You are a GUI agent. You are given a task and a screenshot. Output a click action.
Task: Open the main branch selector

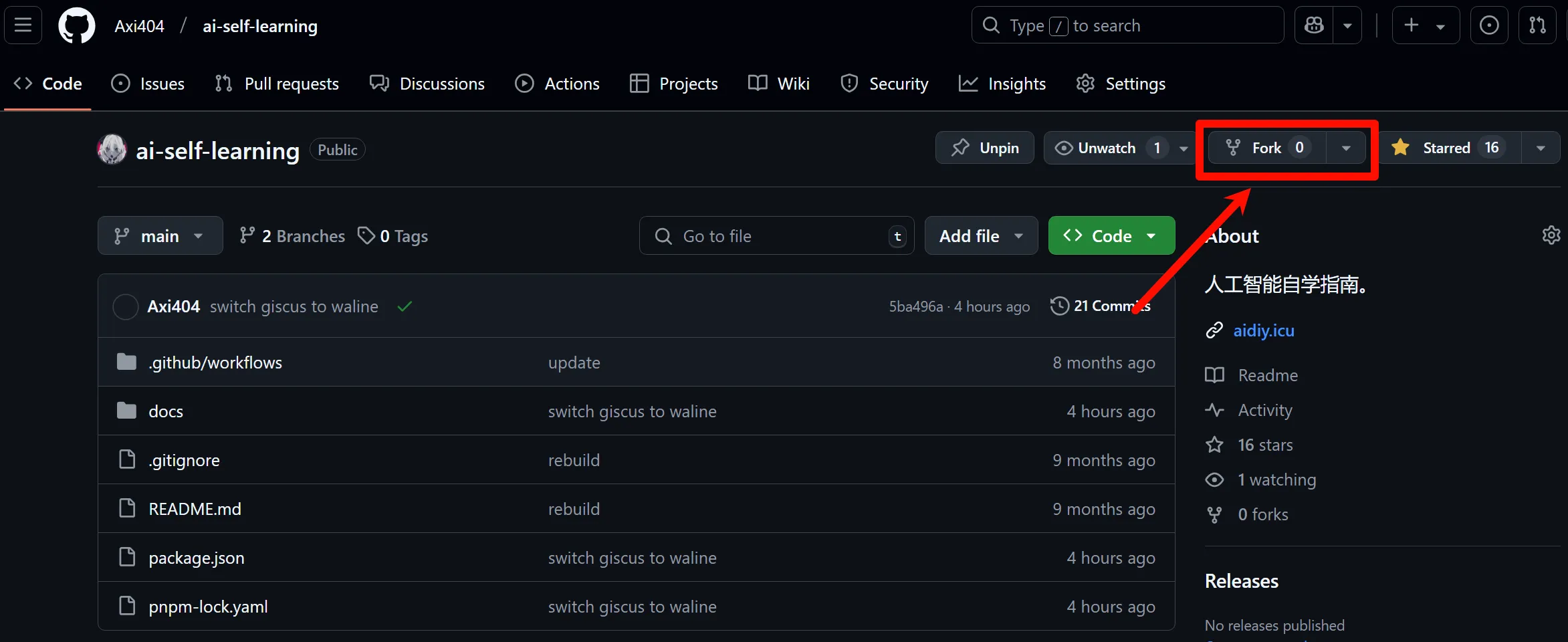160,235
